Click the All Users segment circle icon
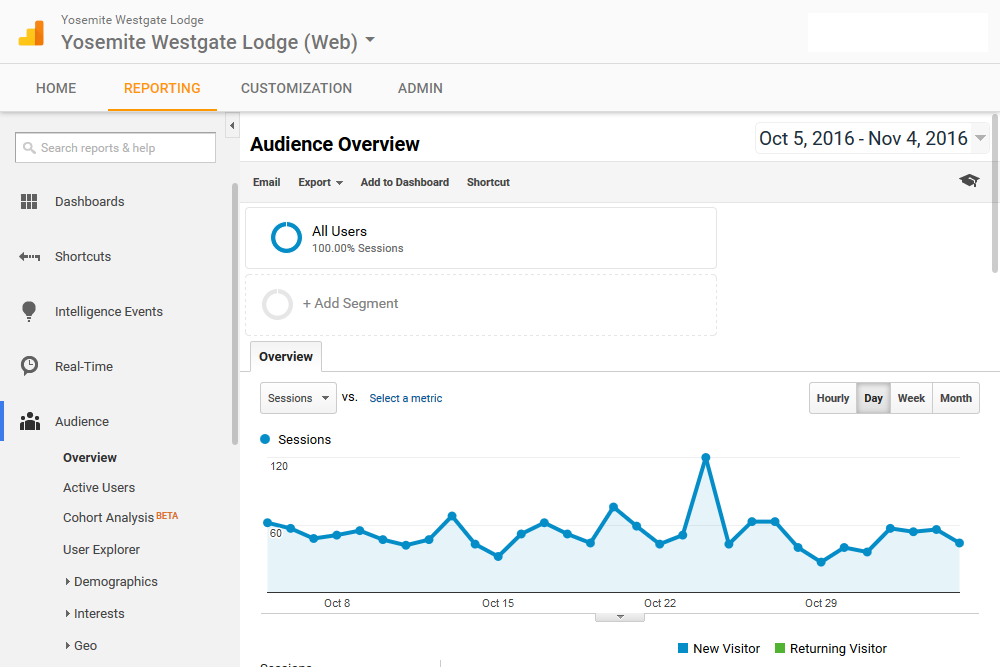Image resolution: width=1000 pixels, height=667 pixels. point(286,237)
